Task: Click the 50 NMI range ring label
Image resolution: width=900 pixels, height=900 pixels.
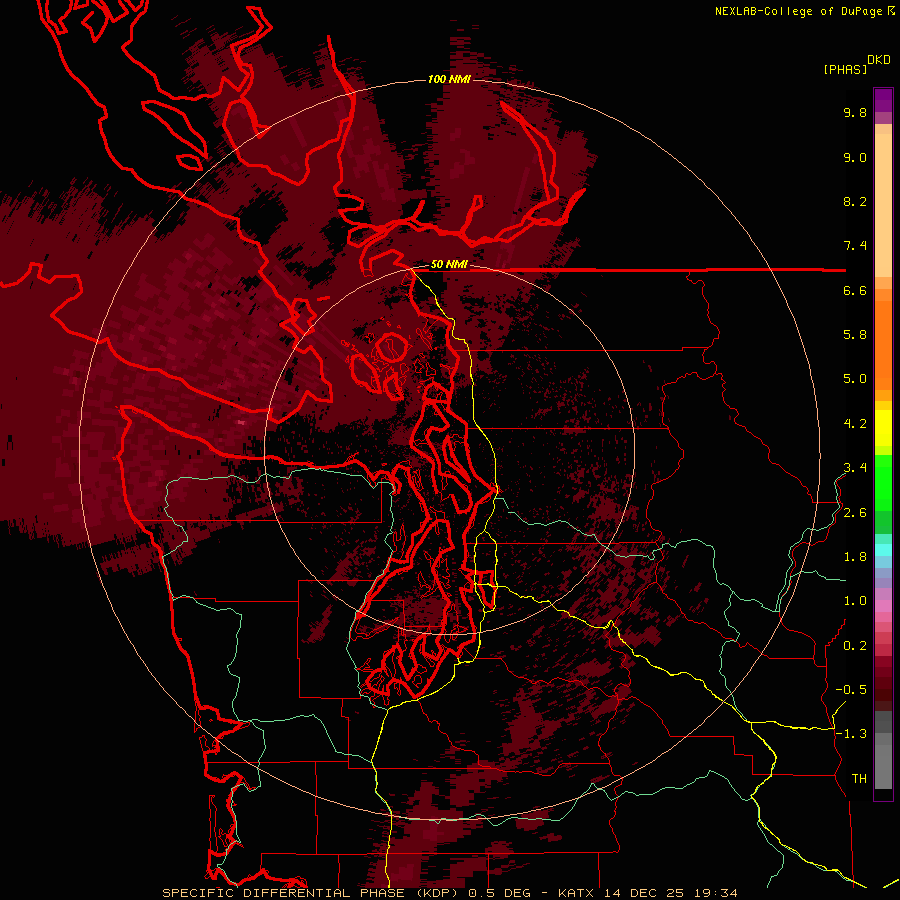Action: [449, 264]
